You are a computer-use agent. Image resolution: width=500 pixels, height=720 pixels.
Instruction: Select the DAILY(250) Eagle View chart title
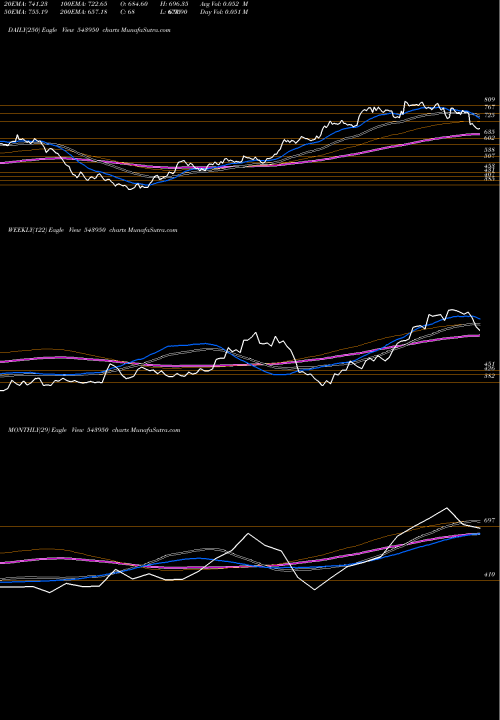point(89,30)
